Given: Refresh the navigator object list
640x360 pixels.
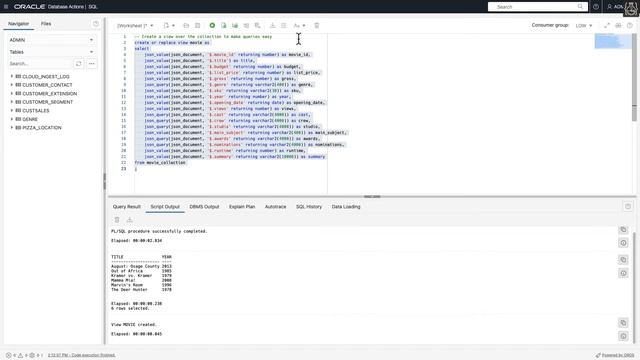Looking at the screenshot, I should click(78, 64).
